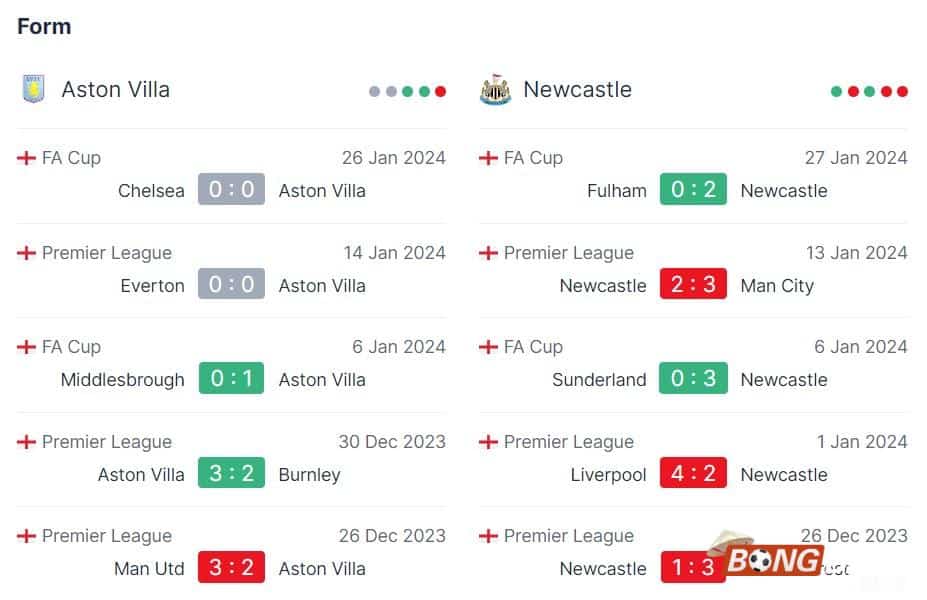Click the Premier League flag icon beside Liverpool match
The width and height of the screenshot is (927, 600).
[x=489, y=441]
